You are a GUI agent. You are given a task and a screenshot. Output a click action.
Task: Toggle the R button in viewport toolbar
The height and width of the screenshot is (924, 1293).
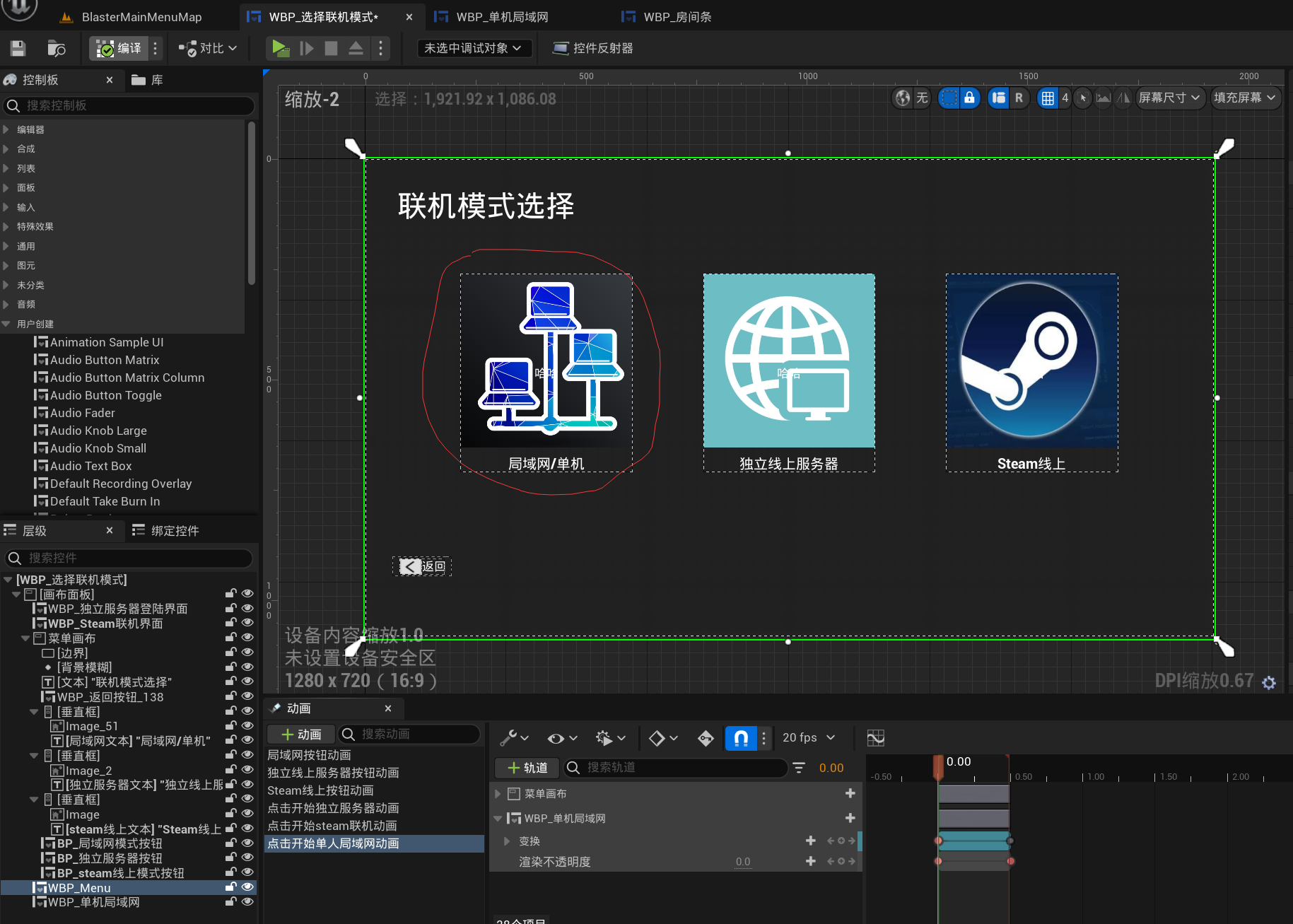tap(1019, 98)
